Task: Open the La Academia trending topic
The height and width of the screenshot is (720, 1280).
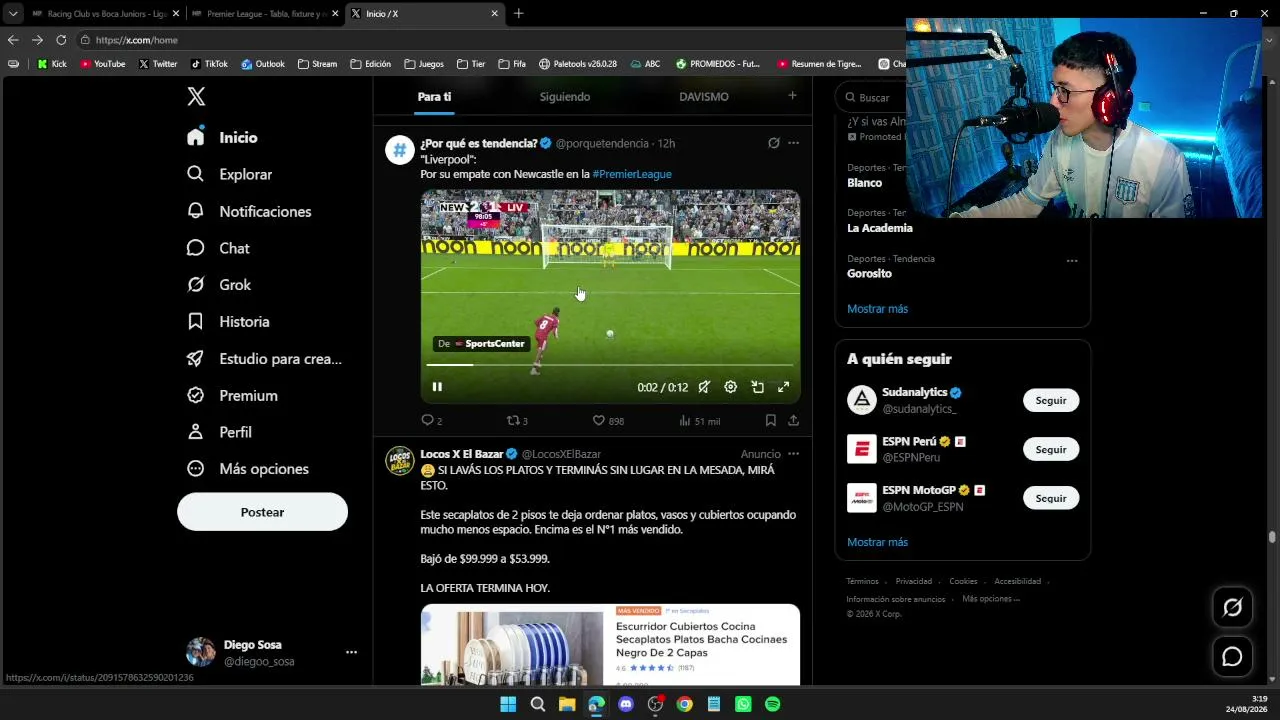Action: [879, 228]
